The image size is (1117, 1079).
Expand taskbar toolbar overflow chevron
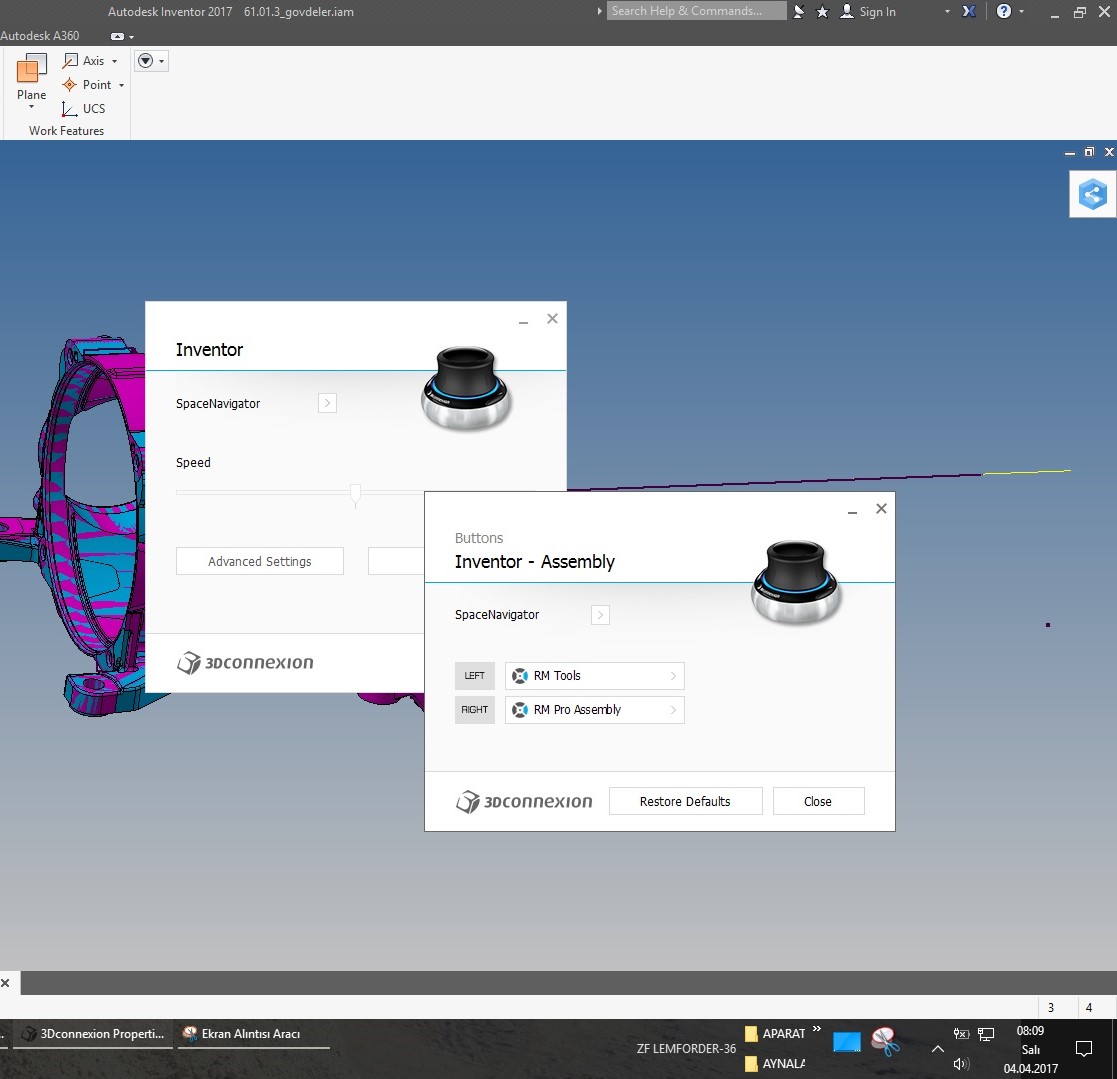pyautogui.click(x=816, y=1029)
